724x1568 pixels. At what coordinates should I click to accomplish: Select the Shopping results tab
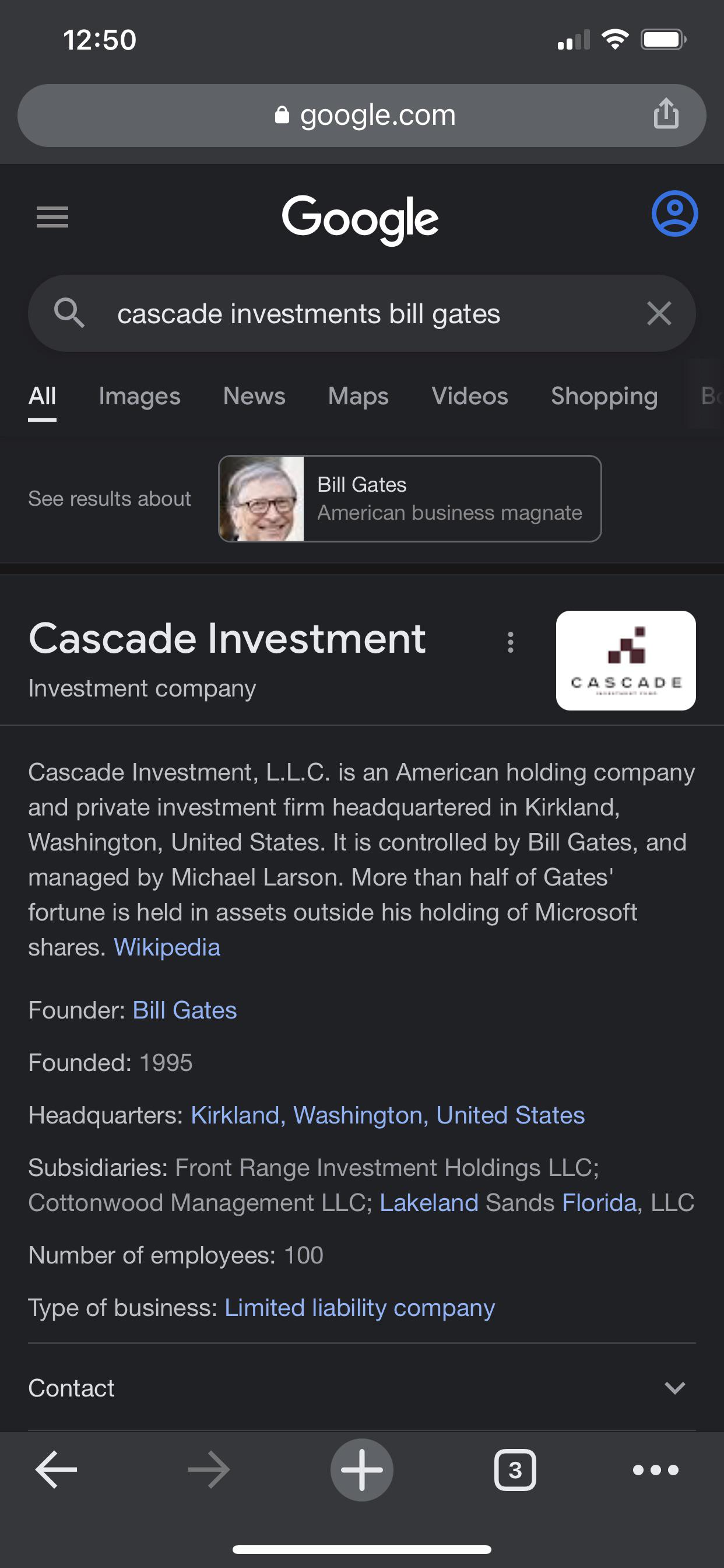tap(604, 396)
